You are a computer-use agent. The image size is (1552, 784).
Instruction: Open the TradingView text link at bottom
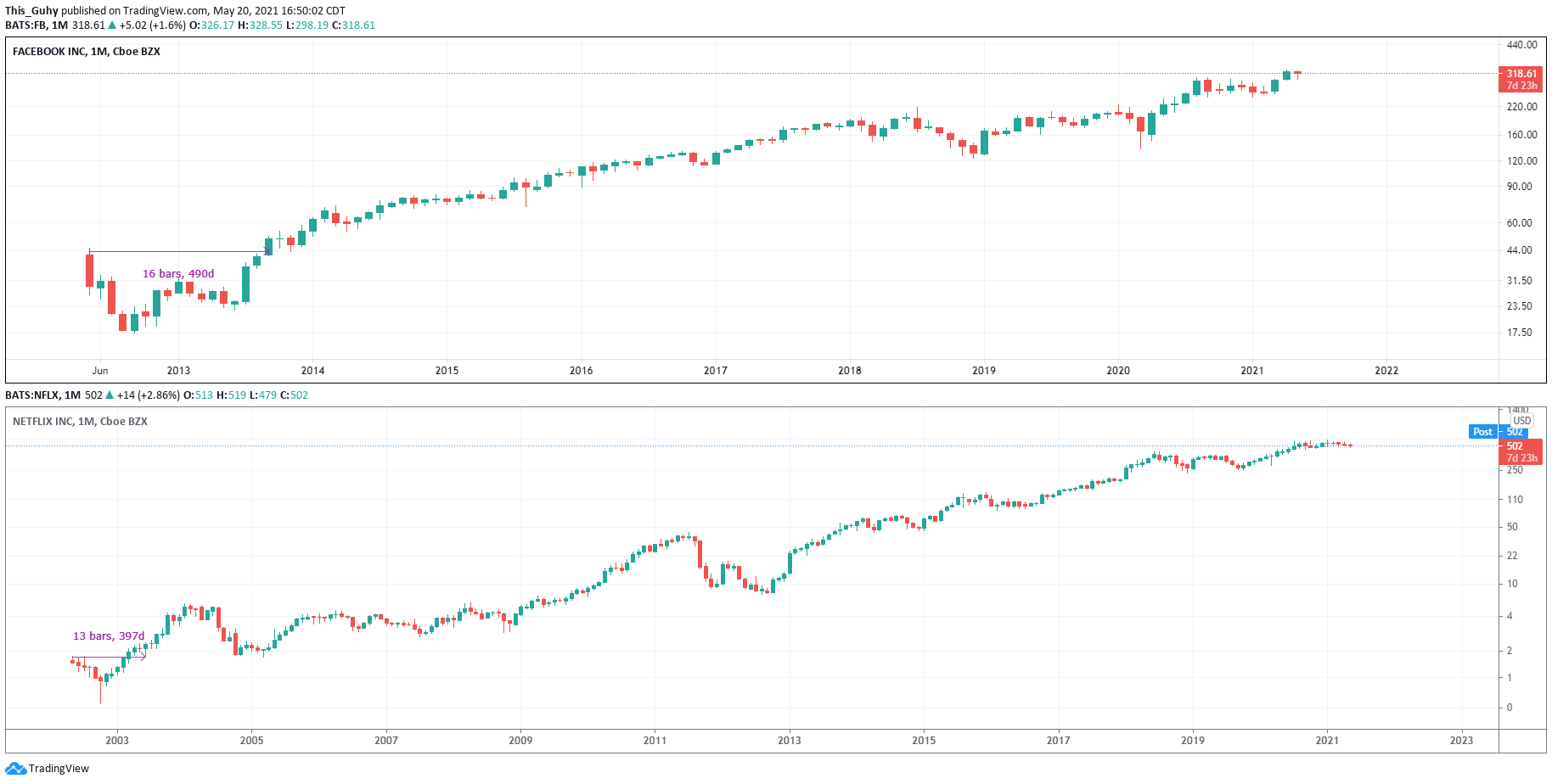click(59, 769)
